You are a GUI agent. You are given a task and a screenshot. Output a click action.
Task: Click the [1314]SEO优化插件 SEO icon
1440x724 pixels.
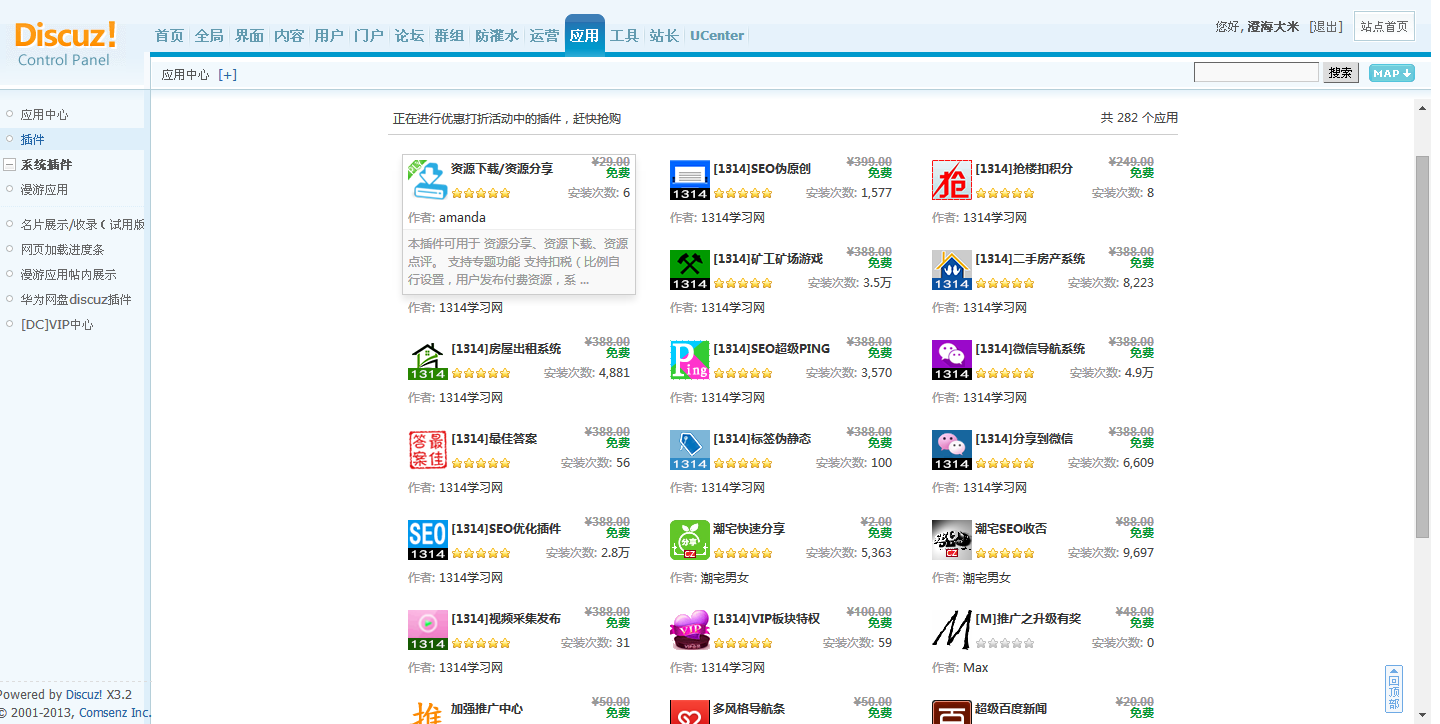tap(427, 539)
